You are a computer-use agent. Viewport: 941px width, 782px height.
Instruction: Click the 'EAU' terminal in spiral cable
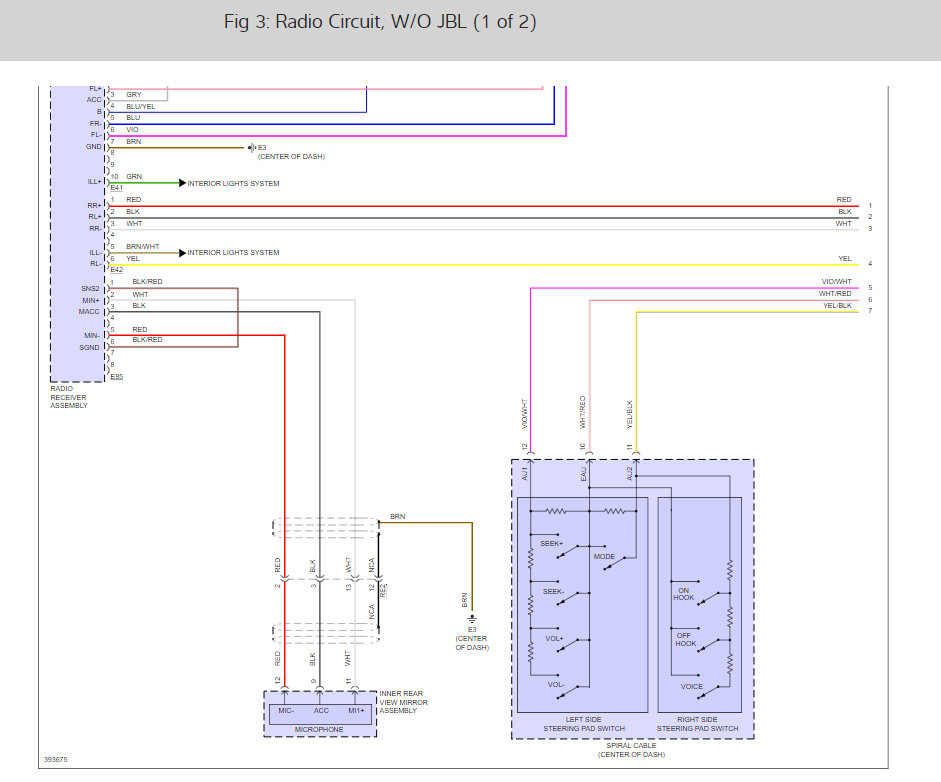(x=583, y=474)
